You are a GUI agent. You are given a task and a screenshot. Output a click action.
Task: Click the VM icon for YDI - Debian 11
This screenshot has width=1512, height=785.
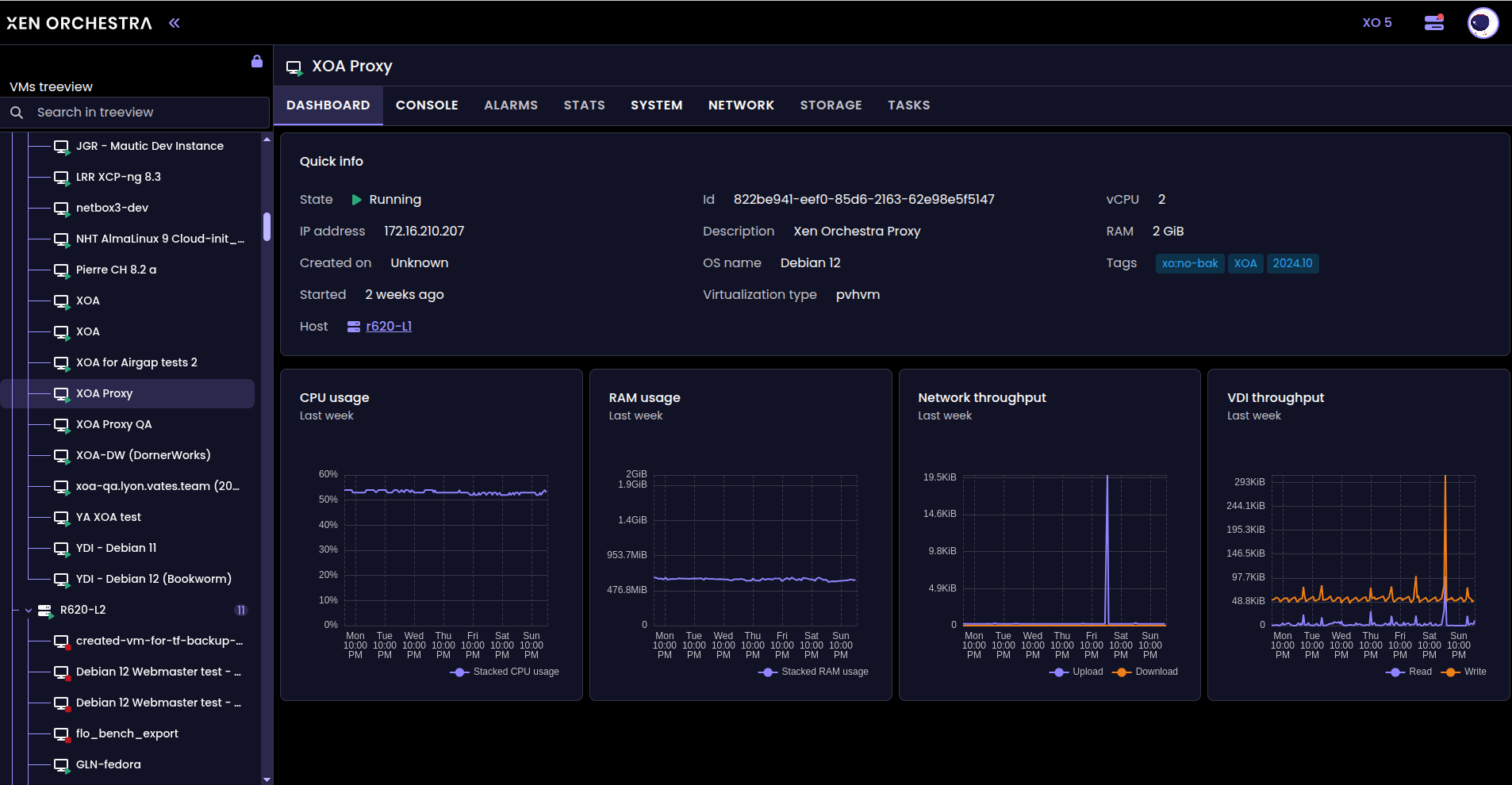[62, 549]
